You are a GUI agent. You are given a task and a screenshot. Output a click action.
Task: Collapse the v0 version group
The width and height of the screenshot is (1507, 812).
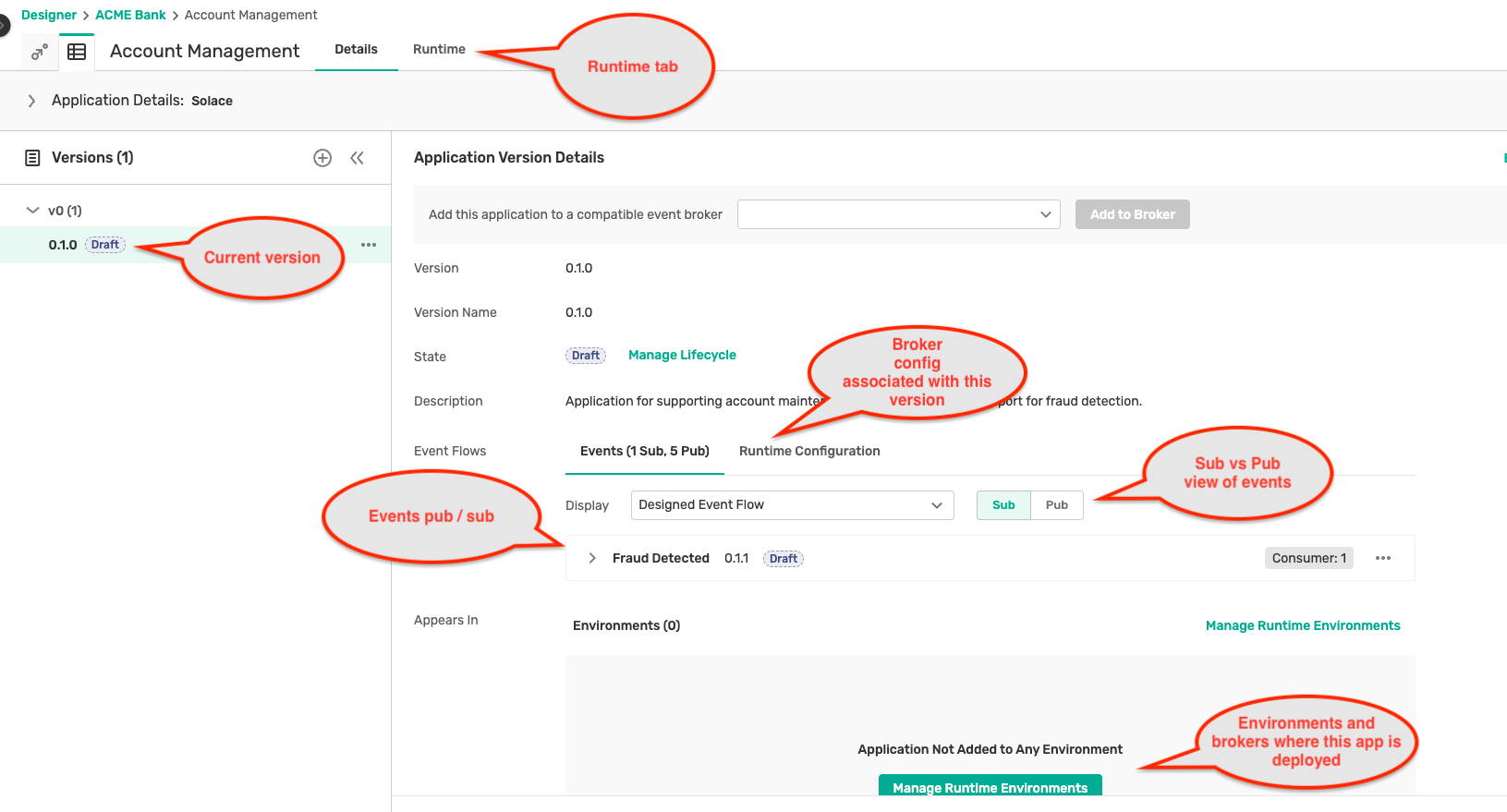[33, 211]
